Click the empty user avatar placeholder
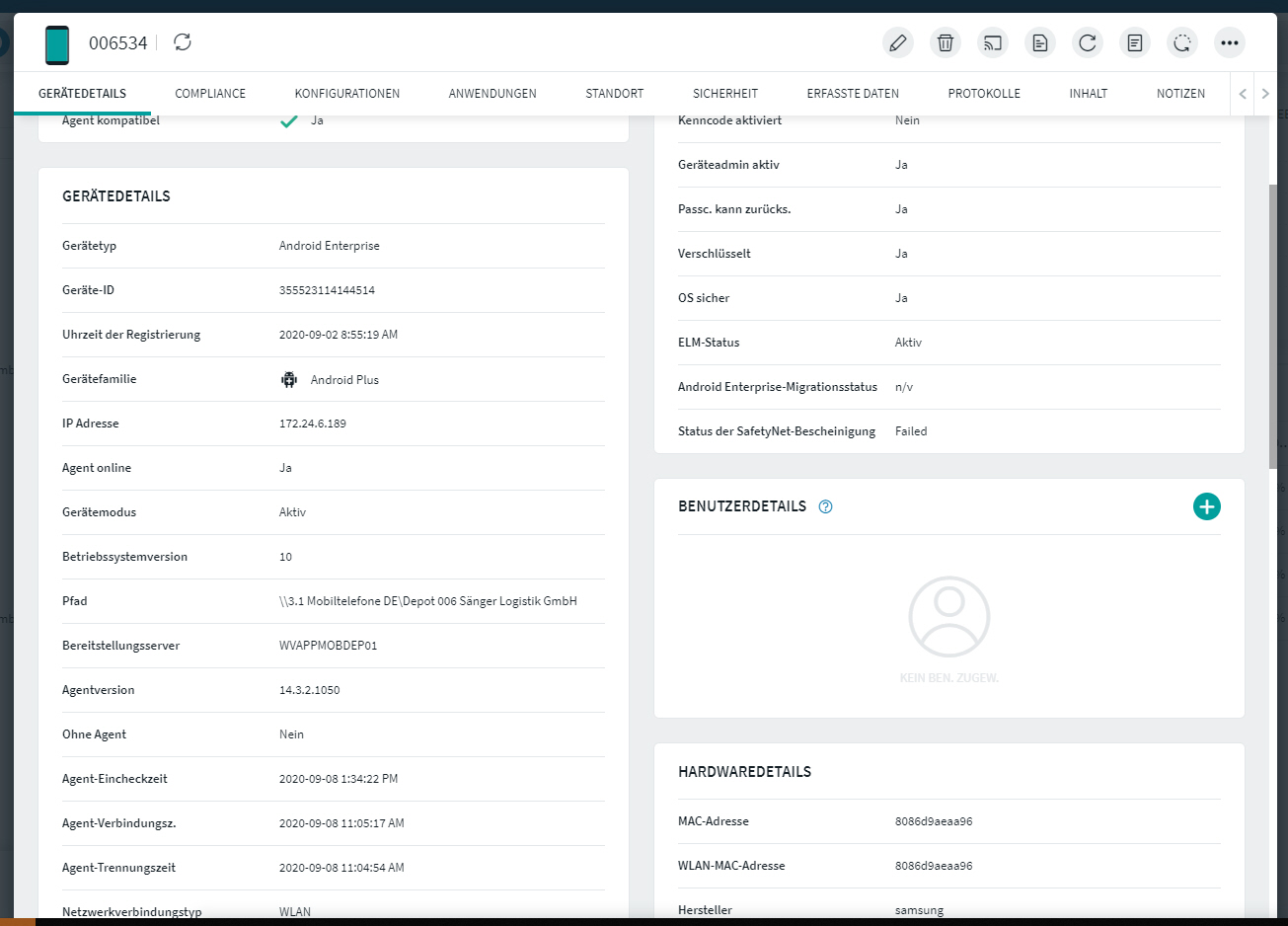1288x926 pixels. point(948,617)
